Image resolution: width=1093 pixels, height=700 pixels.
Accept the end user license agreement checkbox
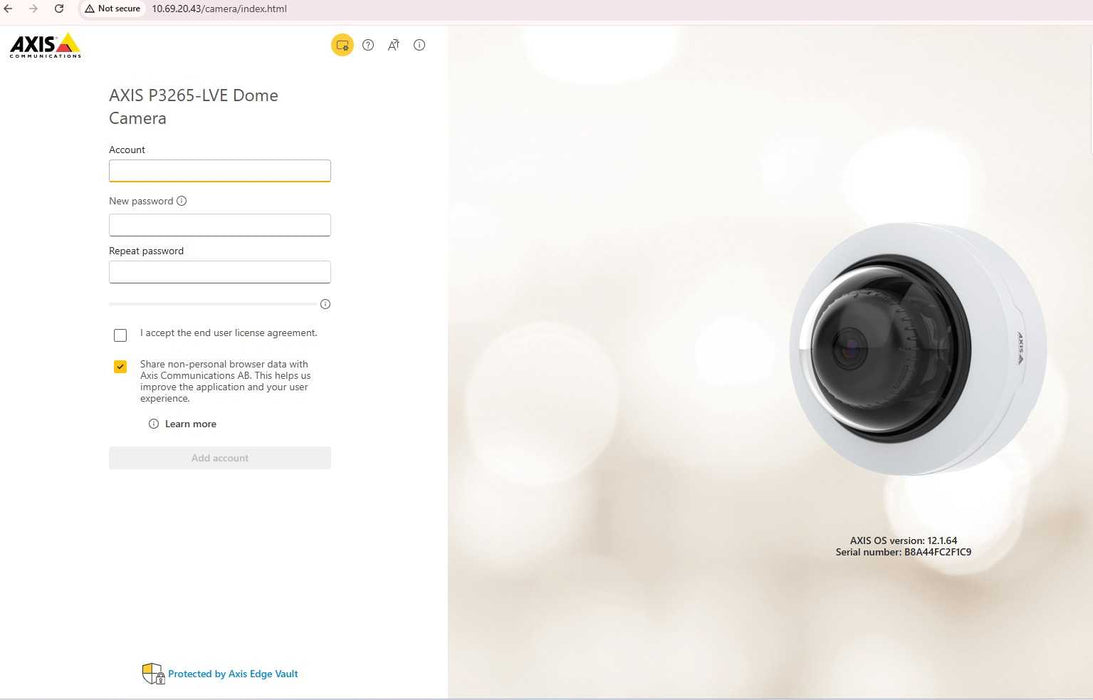coord(120,335)
